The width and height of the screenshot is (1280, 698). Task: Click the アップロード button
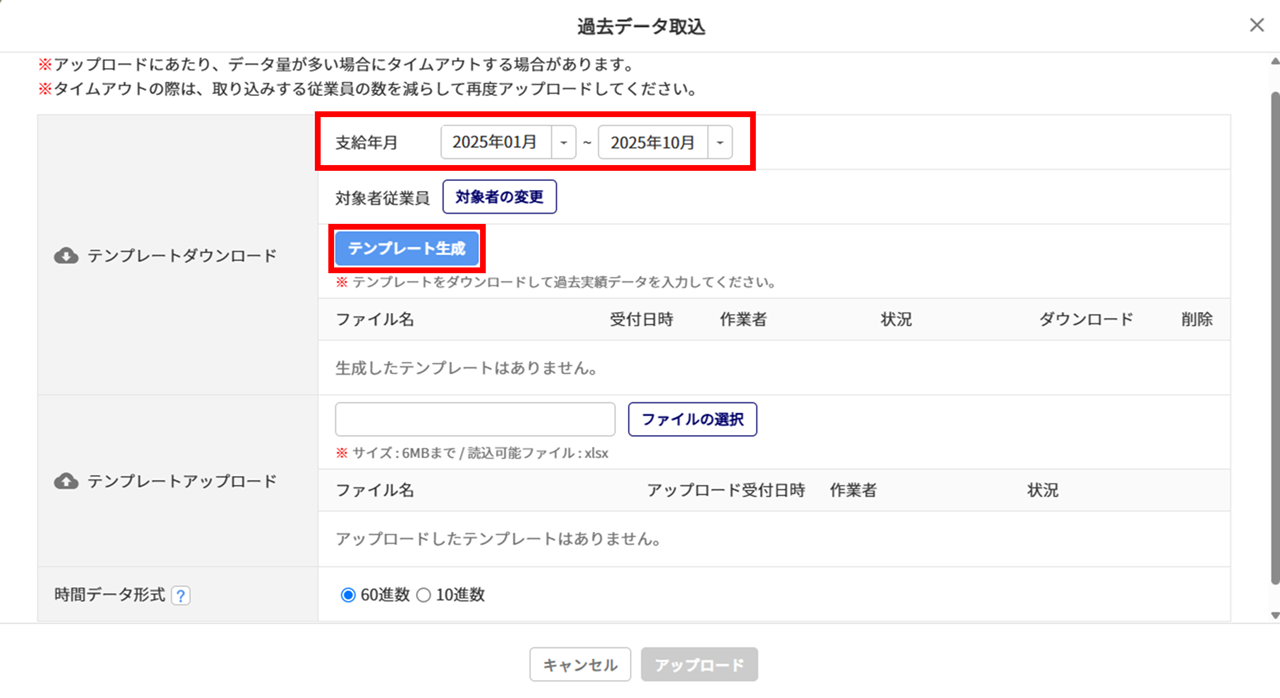[x=700, y=665]
